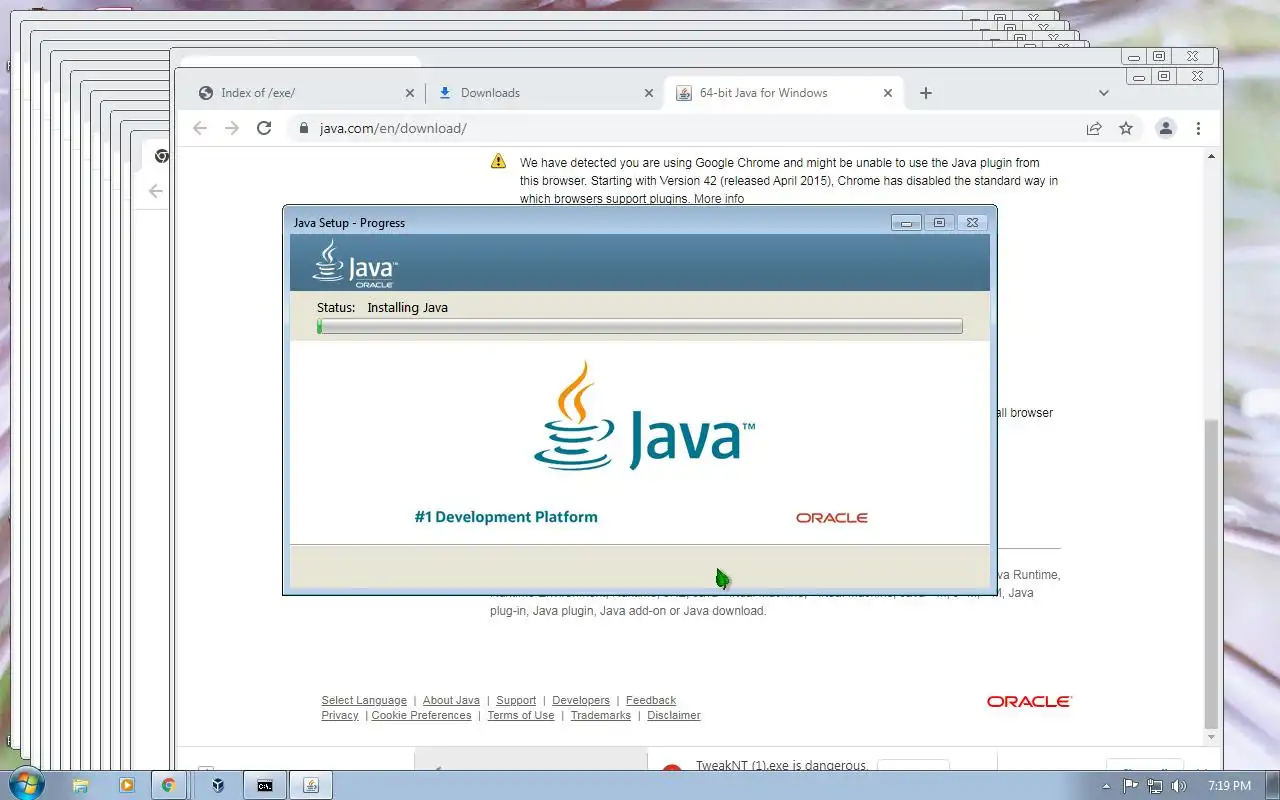This screenshot has height=800, width=1280.
Task: Close the Index of /exe/ tab
Action: tap(409, 93)
